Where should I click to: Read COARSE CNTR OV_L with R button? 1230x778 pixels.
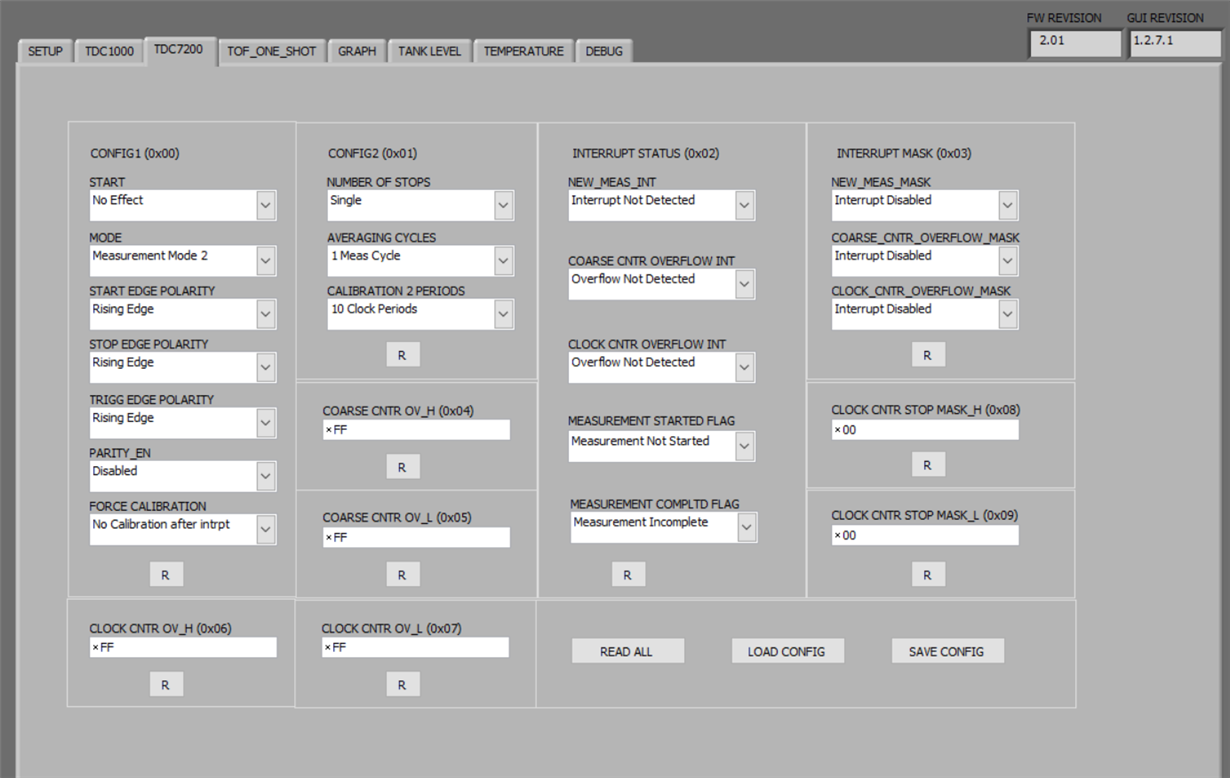[402, 574]
